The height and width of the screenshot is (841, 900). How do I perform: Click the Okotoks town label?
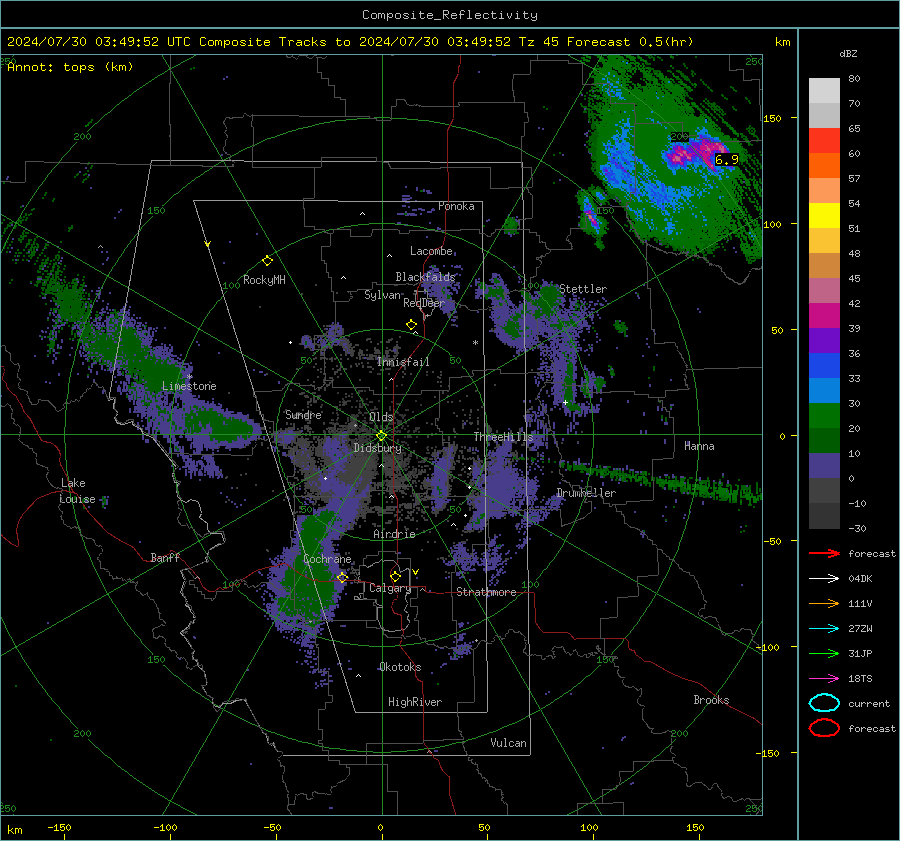coord(400,667)
